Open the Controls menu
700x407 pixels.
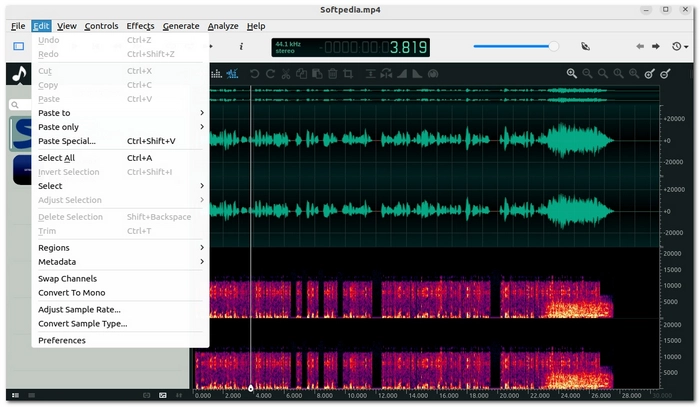(101, 26)
